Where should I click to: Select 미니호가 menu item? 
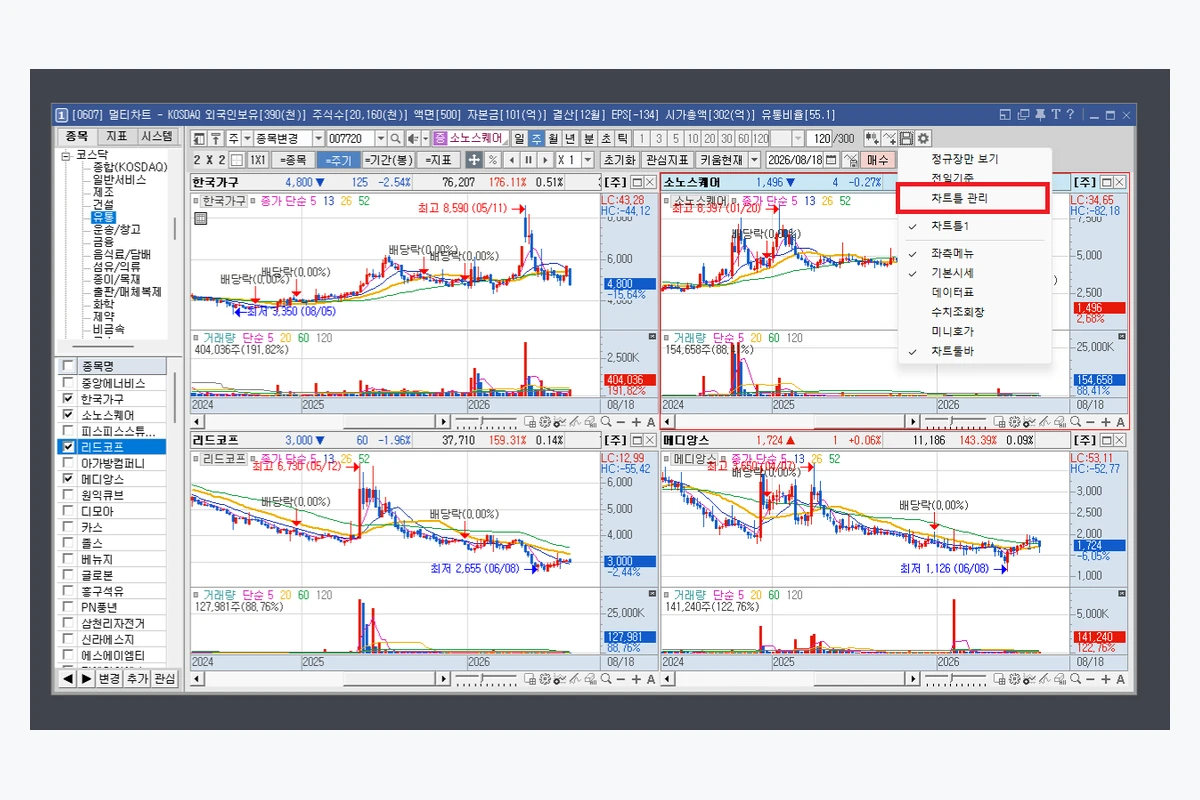point(952,331)
